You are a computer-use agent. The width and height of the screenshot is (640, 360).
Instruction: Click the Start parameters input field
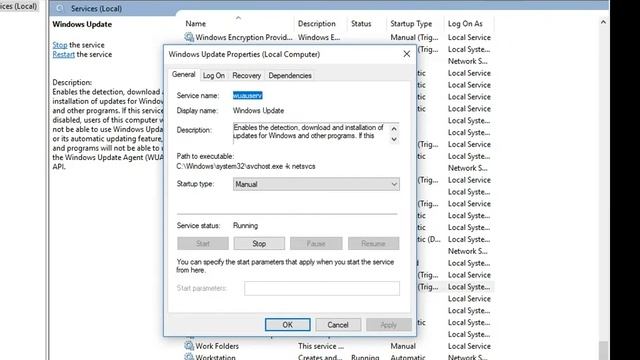(x=322, y=288)
